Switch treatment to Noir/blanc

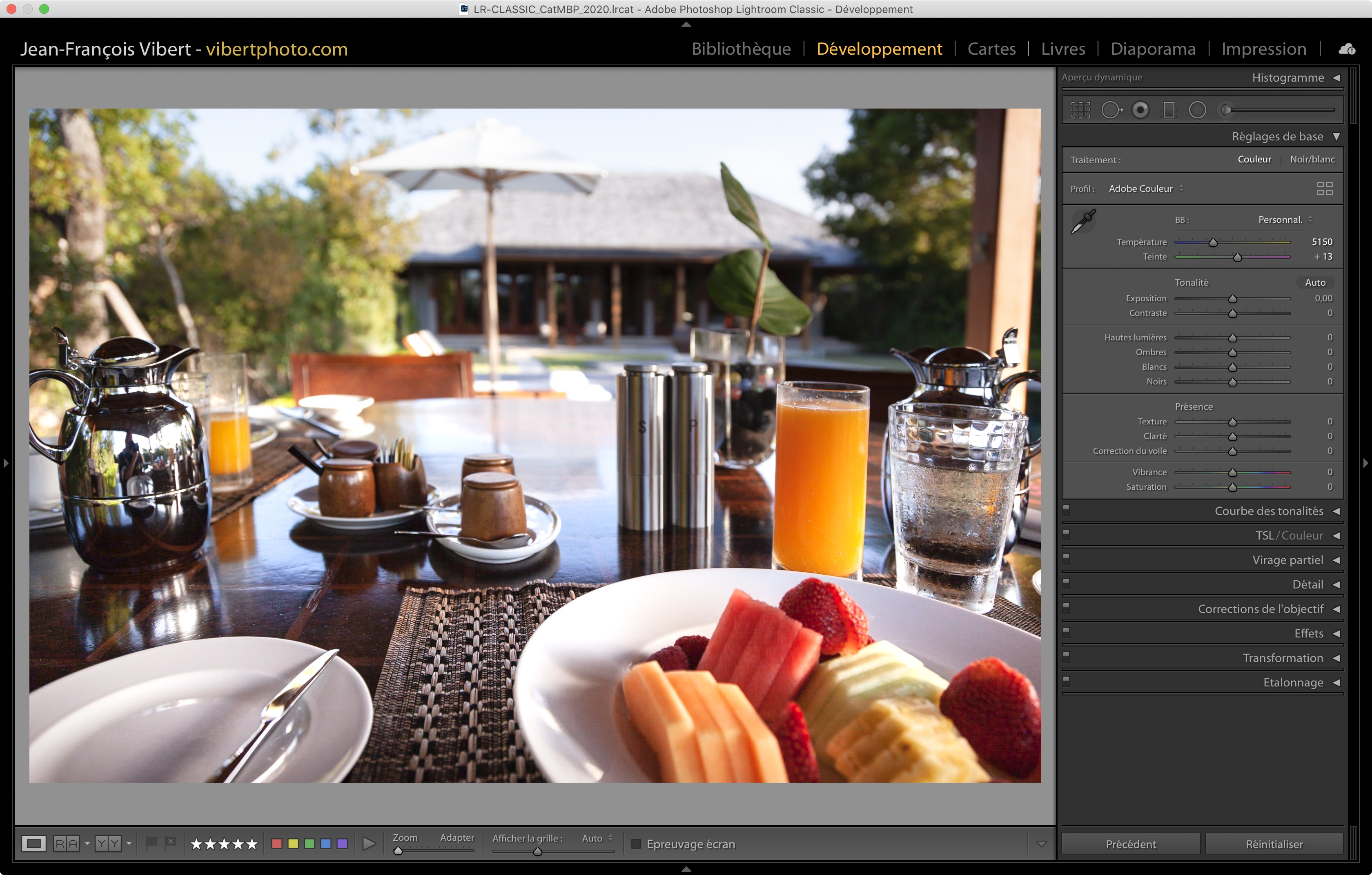(1312, 160)
